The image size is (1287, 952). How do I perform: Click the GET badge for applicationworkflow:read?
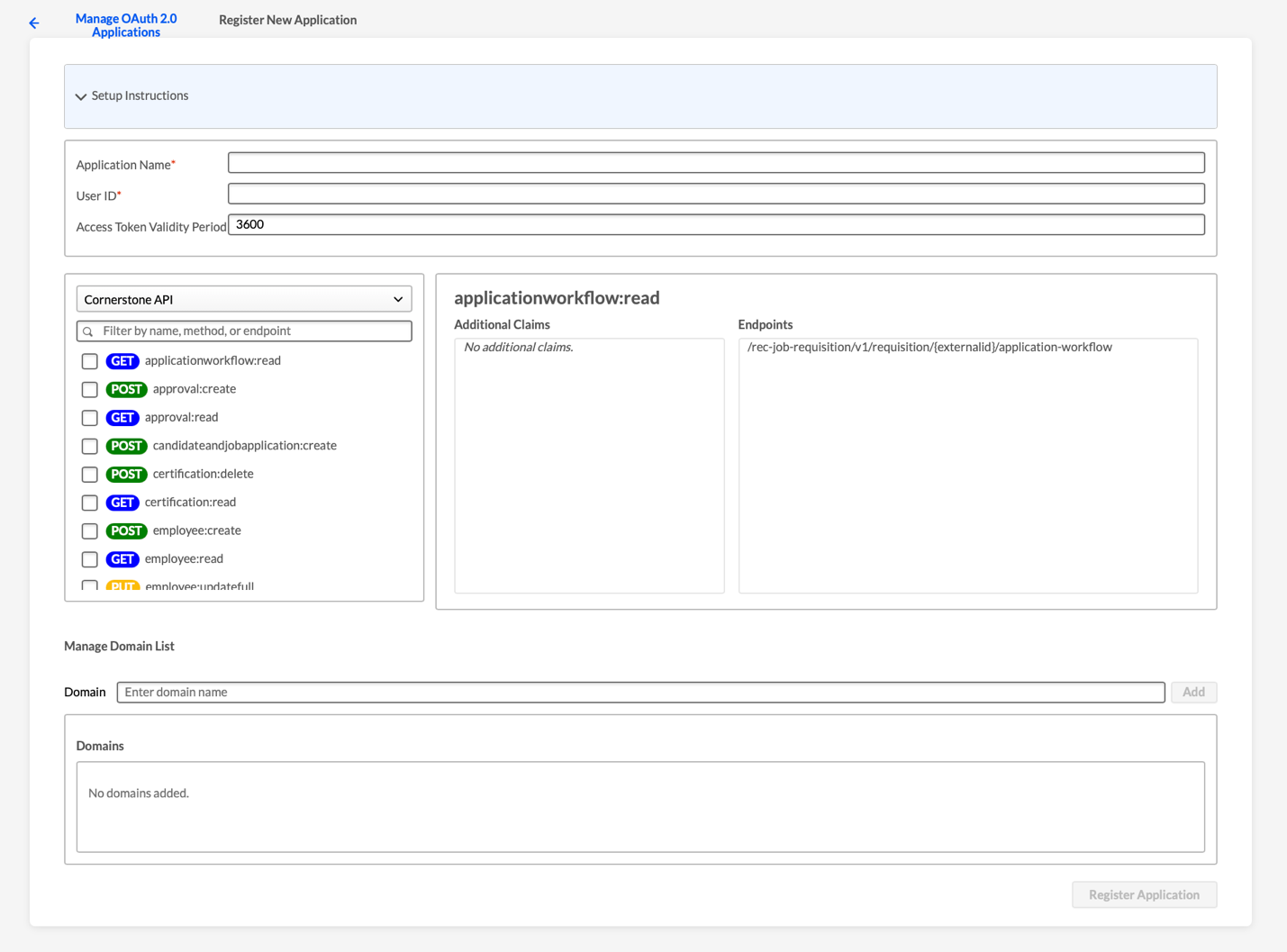[x=122, y=361]
